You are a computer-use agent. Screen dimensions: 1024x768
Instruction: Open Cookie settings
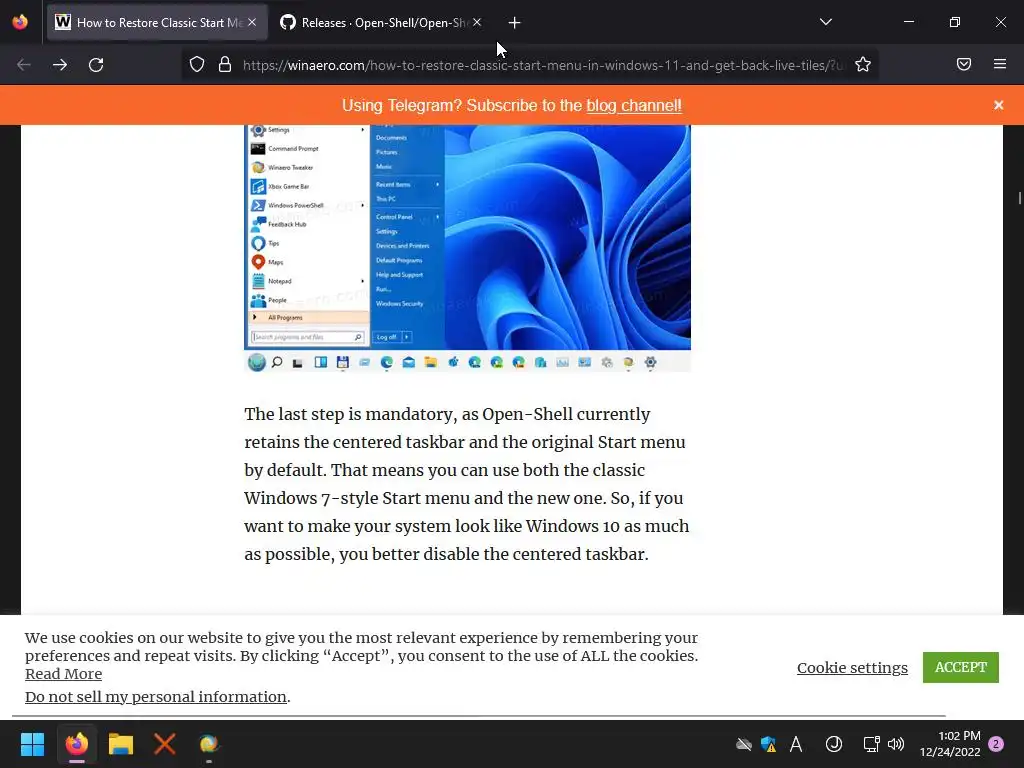click(852, 667)
